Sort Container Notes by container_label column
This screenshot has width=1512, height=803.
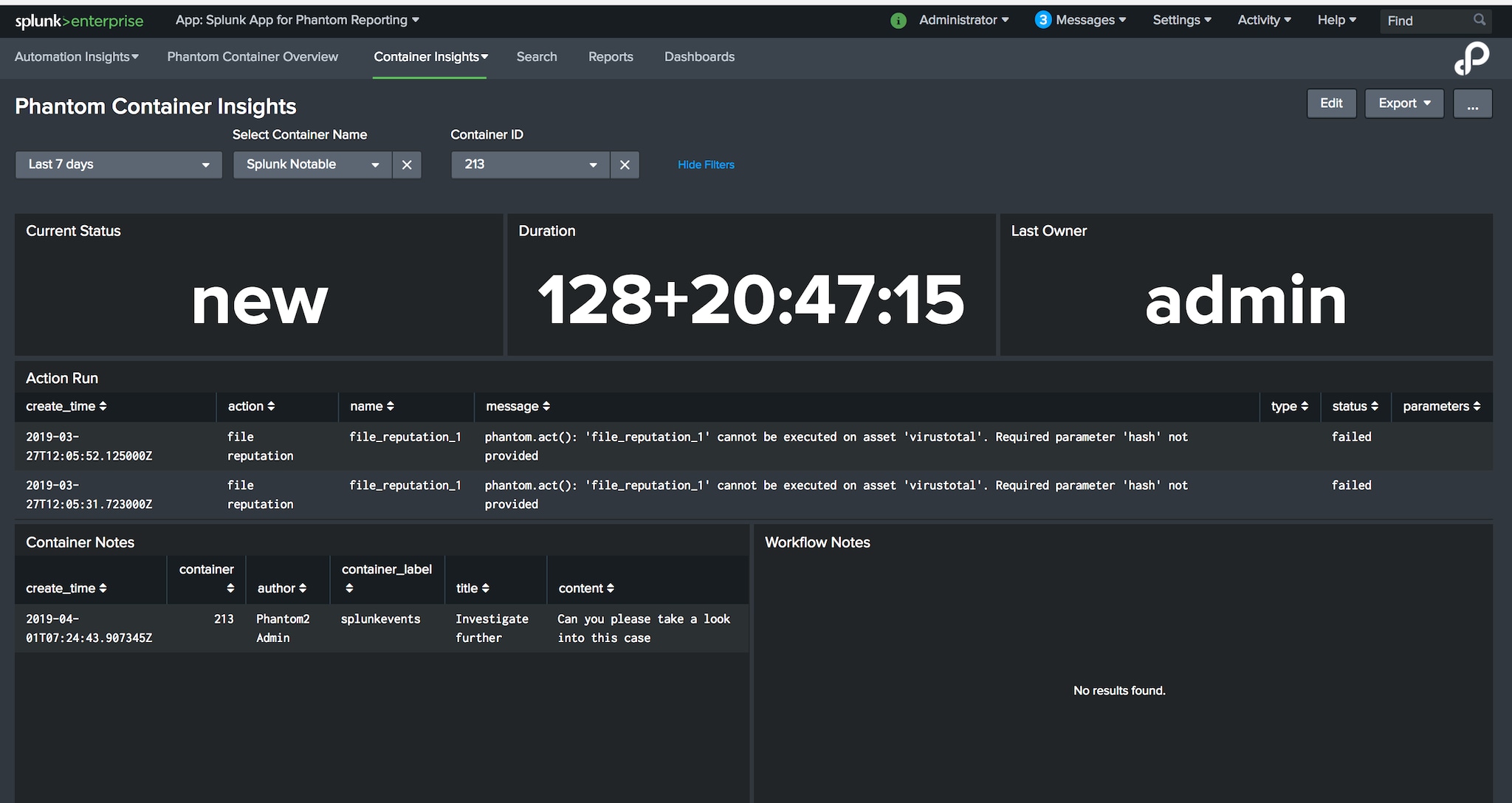point(386,579)
